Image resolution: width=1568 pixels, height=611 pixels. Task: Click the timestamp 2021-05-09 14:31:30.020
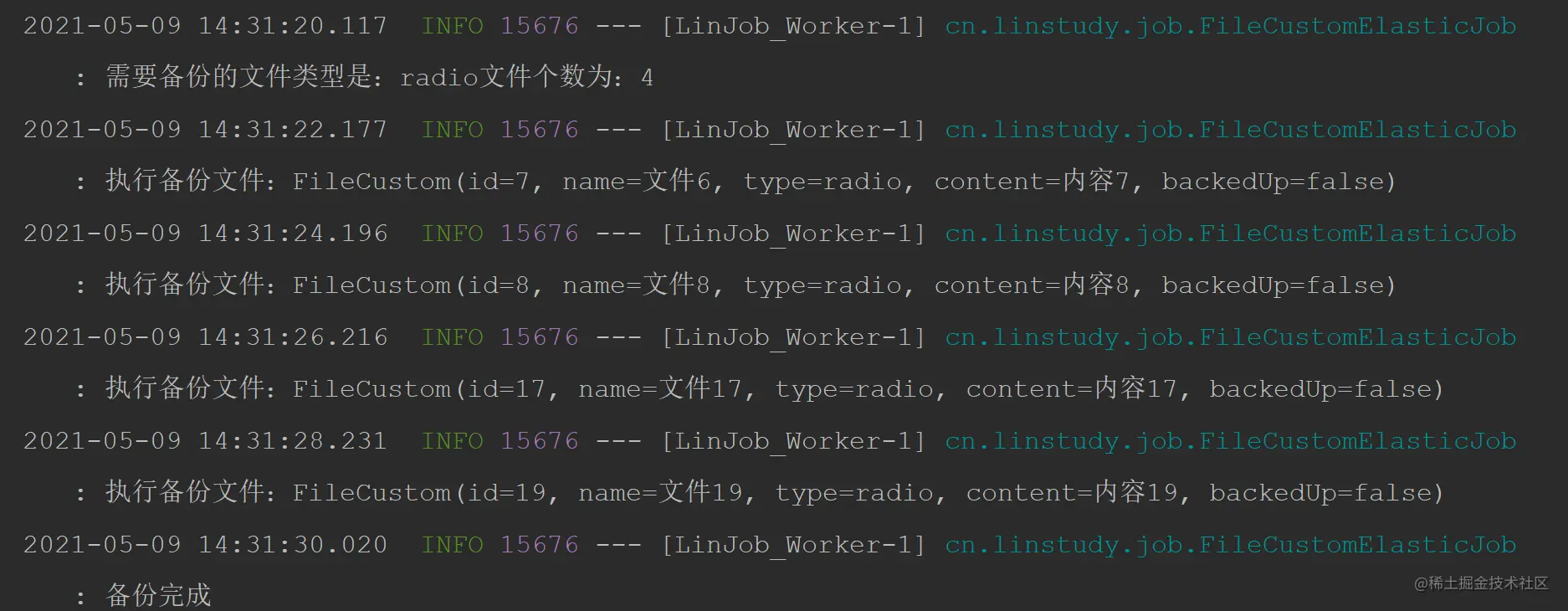(x=205, y=545)
